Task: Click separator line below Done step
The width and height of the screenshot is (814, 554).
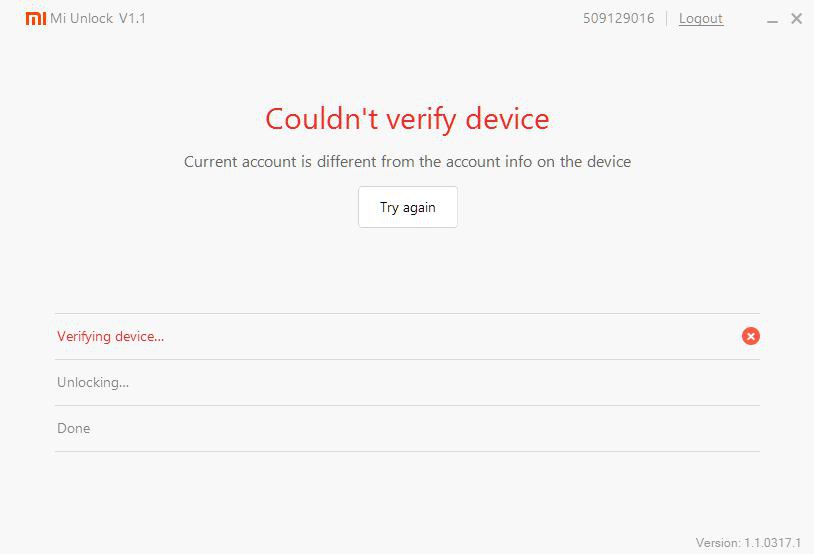Action: pyautogui.click(x=407, y=451)
